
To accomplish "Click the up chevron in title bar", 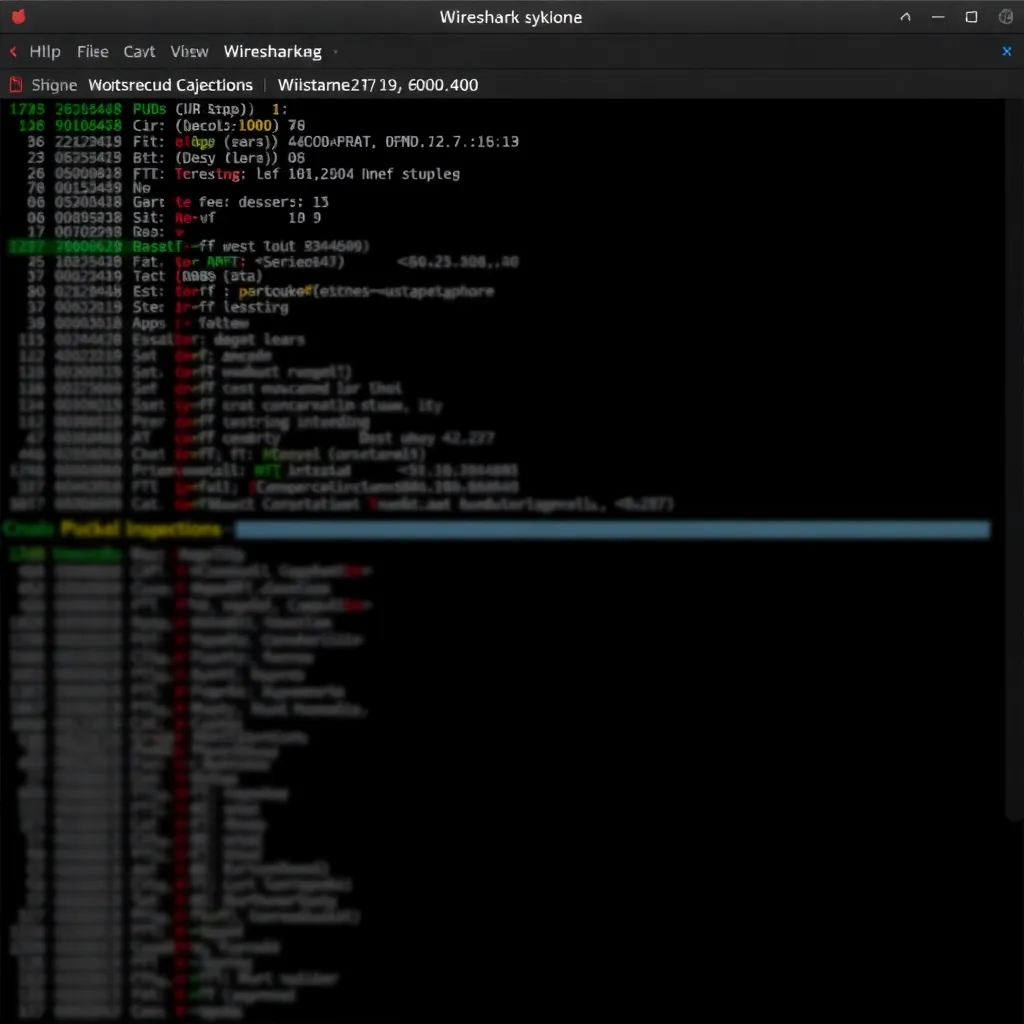I will click(x=905, y=17).
